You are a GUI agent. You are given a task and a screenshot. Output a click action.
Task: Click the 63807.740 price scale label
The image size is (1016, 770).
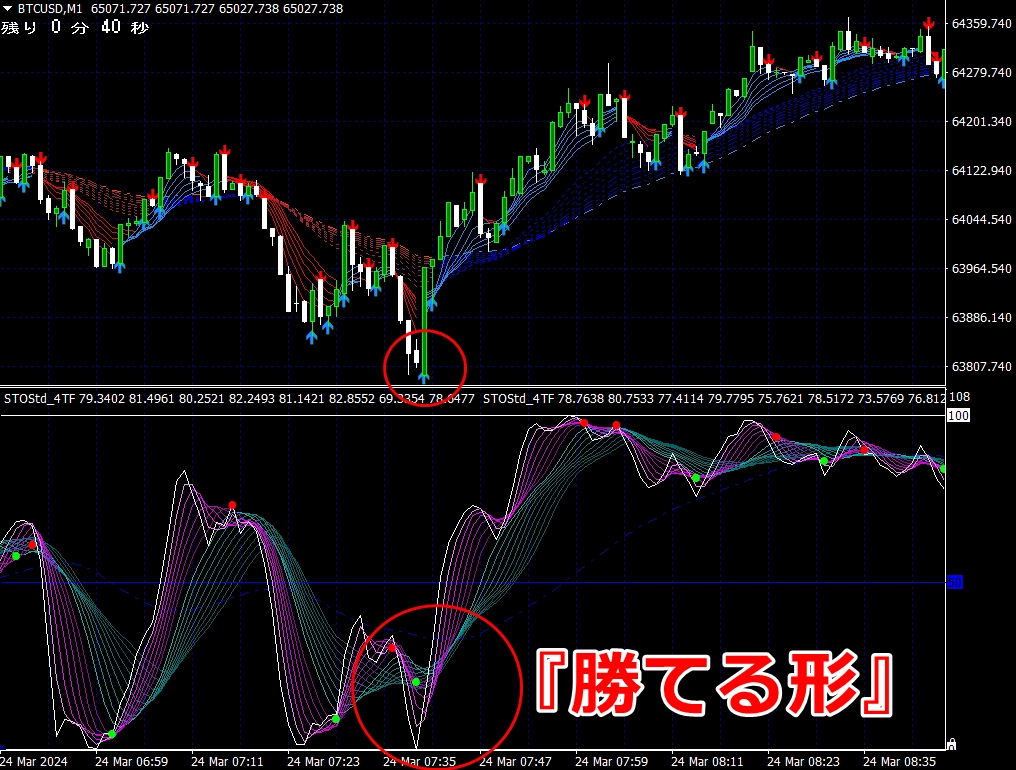click(981, 366)
